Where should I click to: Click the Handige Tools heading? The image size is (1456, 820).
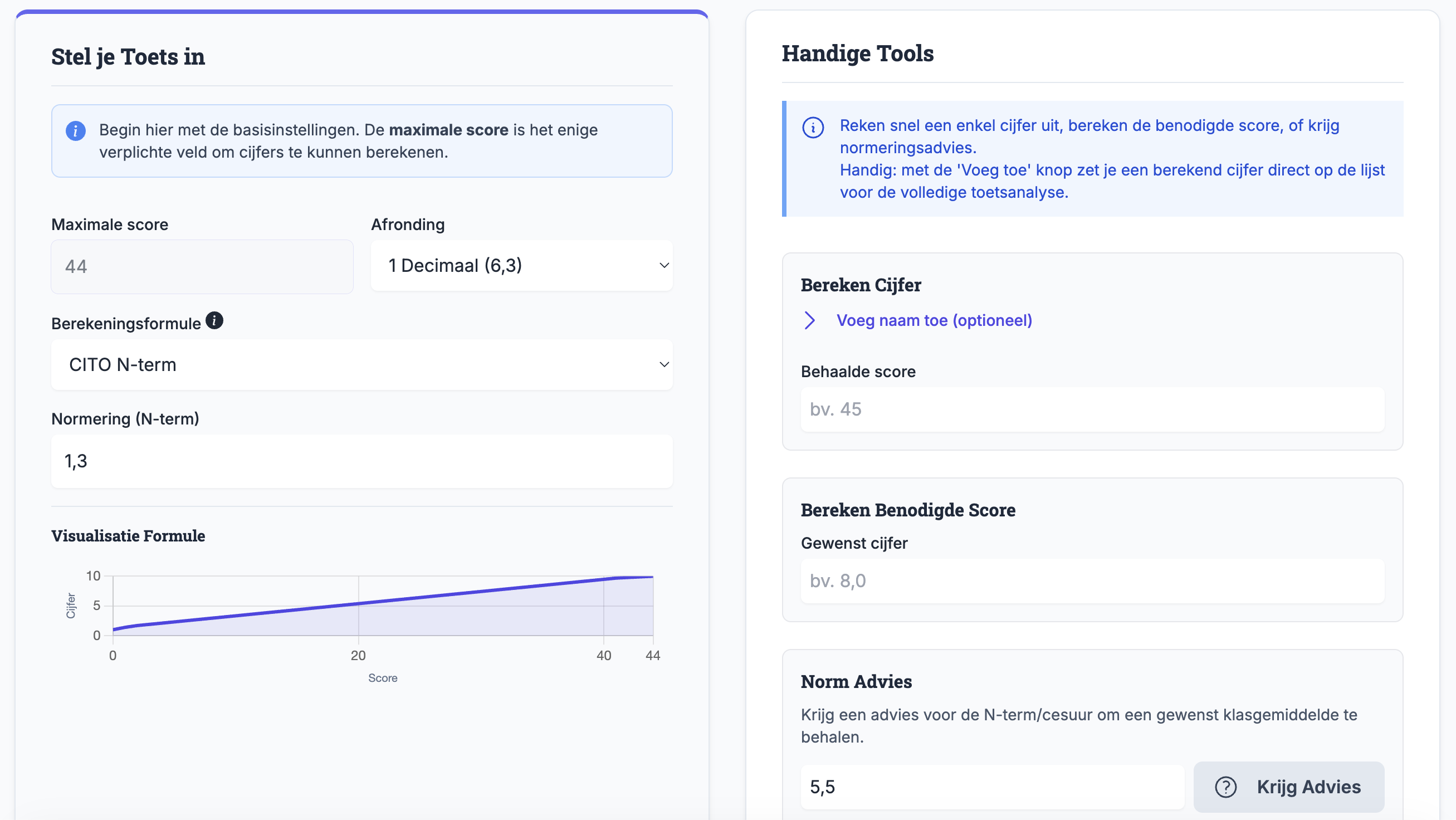point(857,53)
